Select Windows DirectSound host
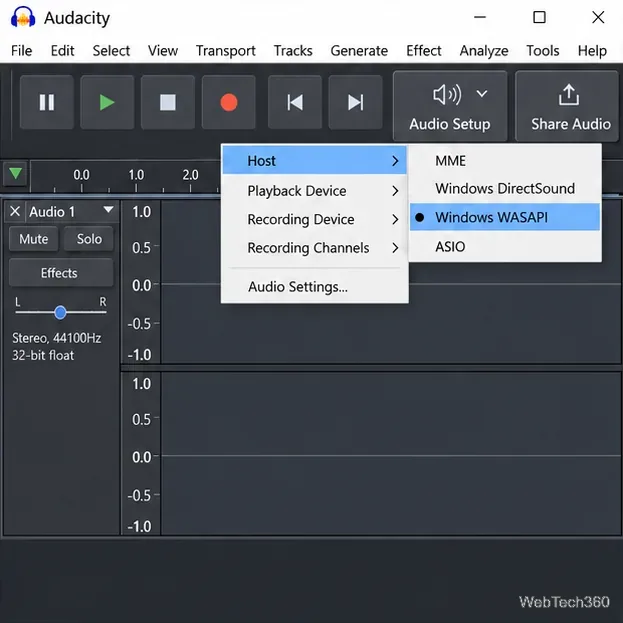The width and height of the screenshot is (623, 623). 505,188
